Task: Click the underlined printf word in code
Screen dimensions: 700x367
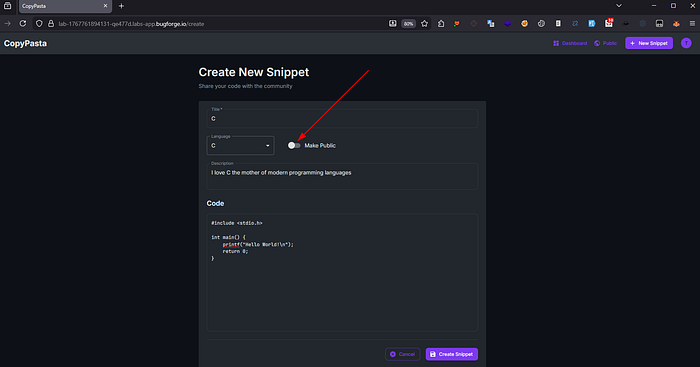Action: [x=231, y=244]
